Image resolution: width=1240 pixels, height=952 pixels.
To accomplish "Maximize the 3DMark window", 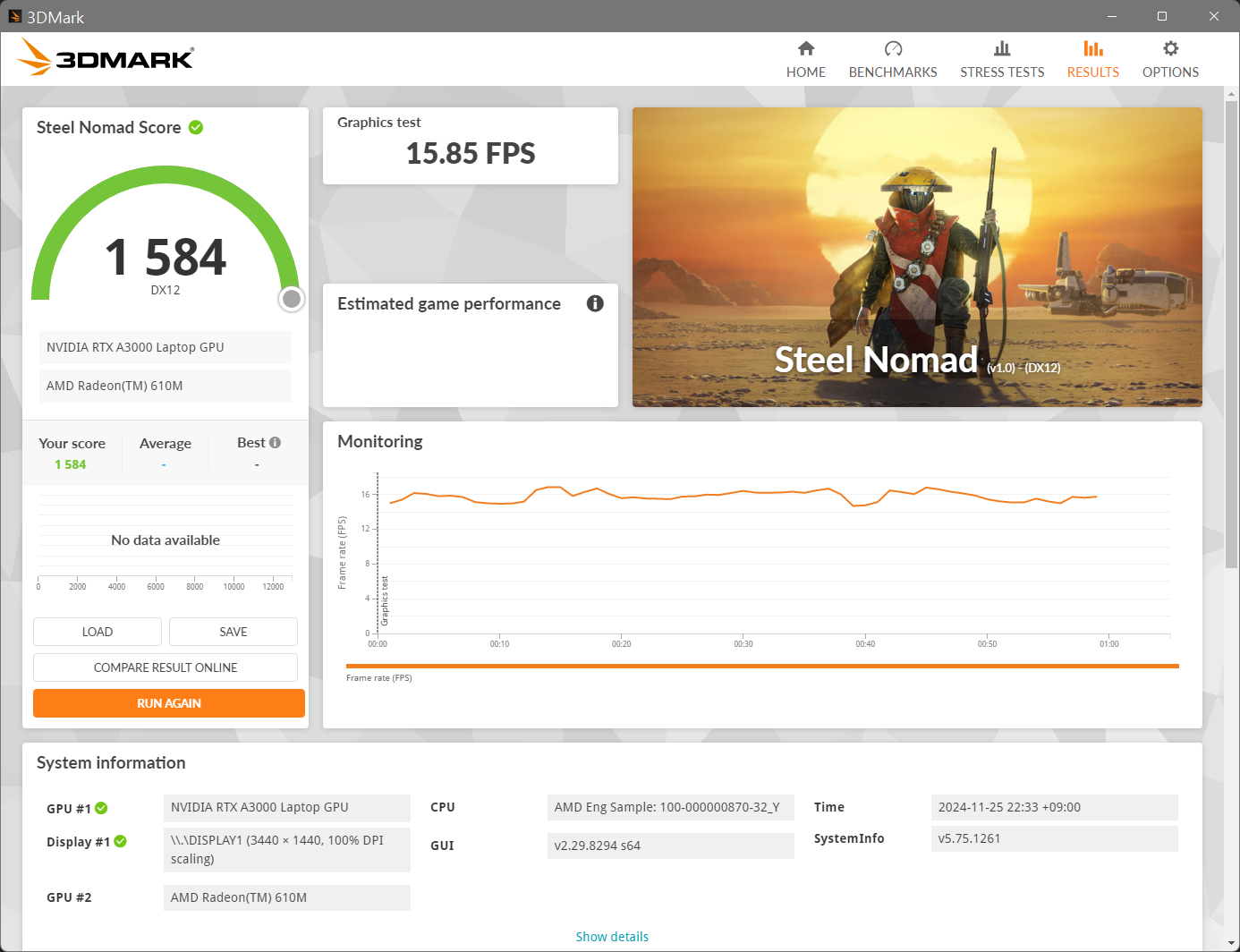I will pyautogui.click(x=1162, y=16).
